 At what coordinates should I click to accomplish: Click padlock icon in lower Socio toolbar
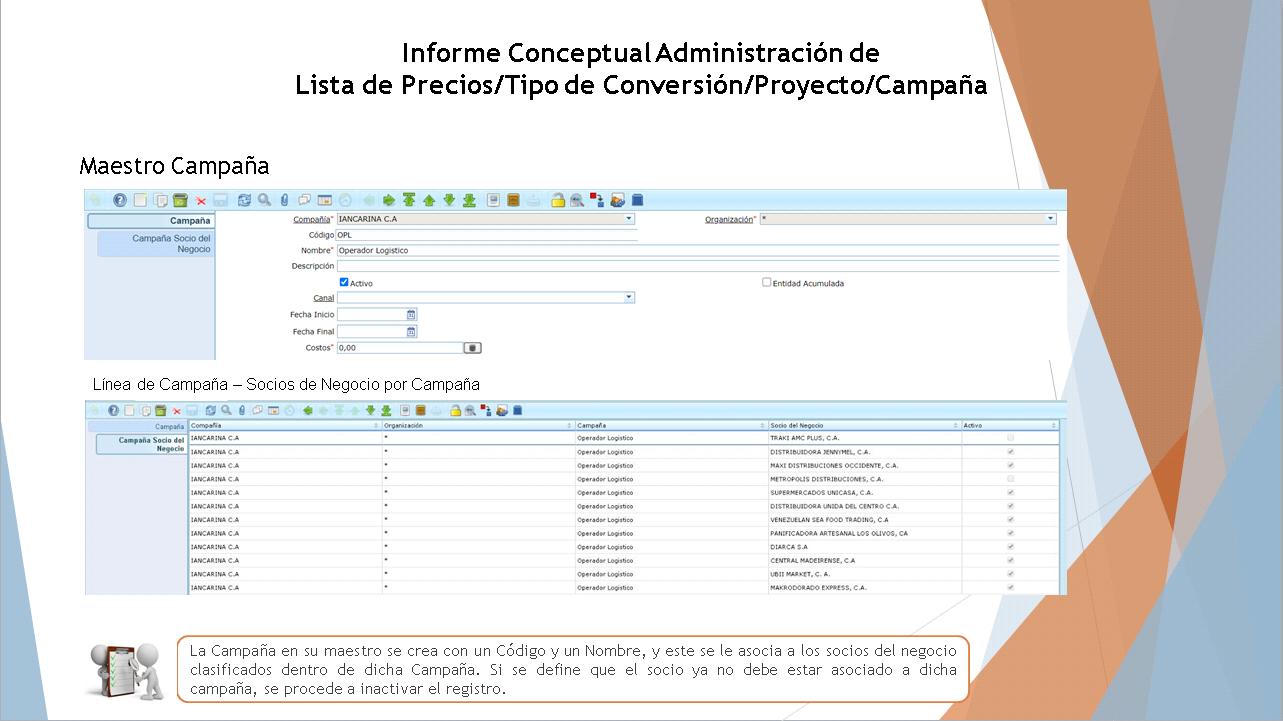tap(455, 410)
